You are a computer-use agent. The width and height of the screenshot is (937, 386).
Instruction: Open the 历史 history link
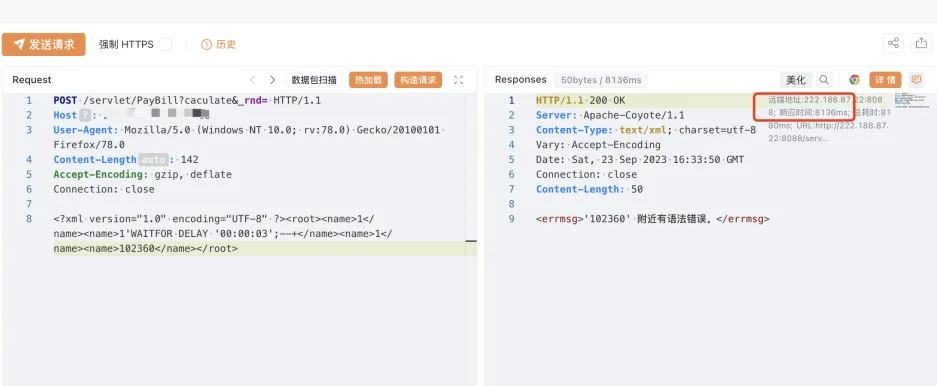coord(218,44)
